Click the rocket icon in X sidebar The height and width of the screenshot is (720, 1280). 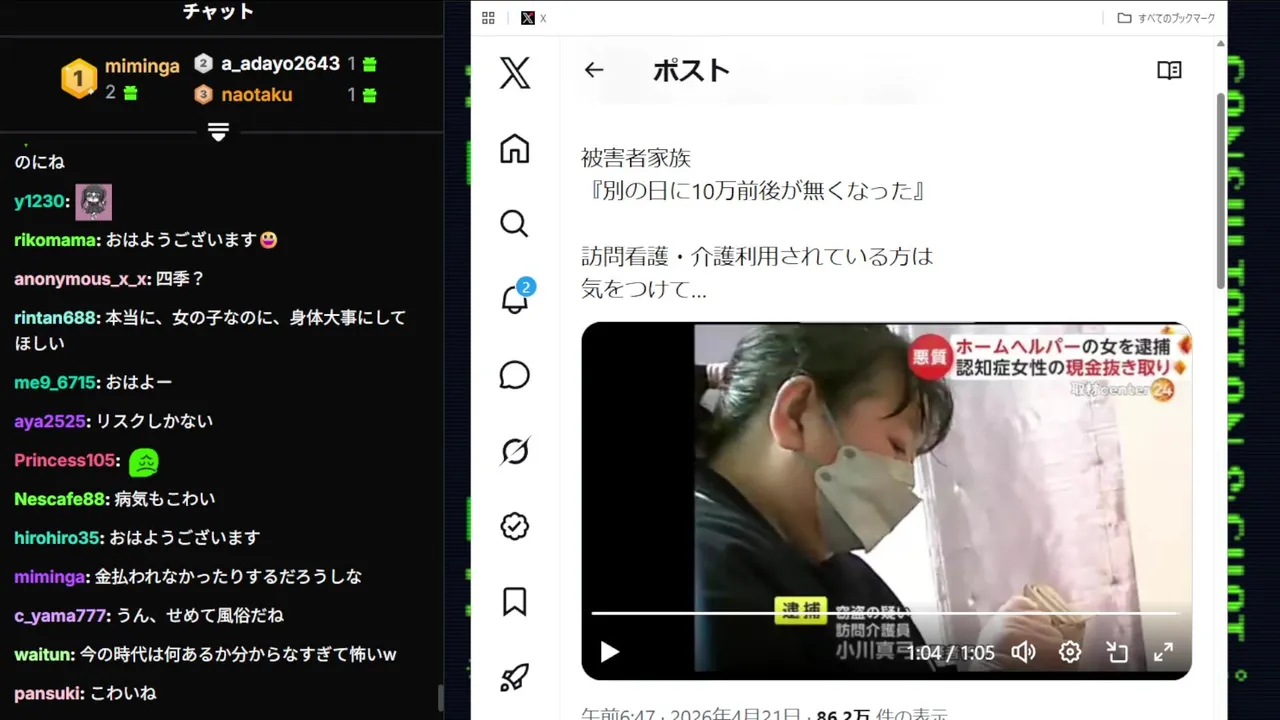[514, 677]
